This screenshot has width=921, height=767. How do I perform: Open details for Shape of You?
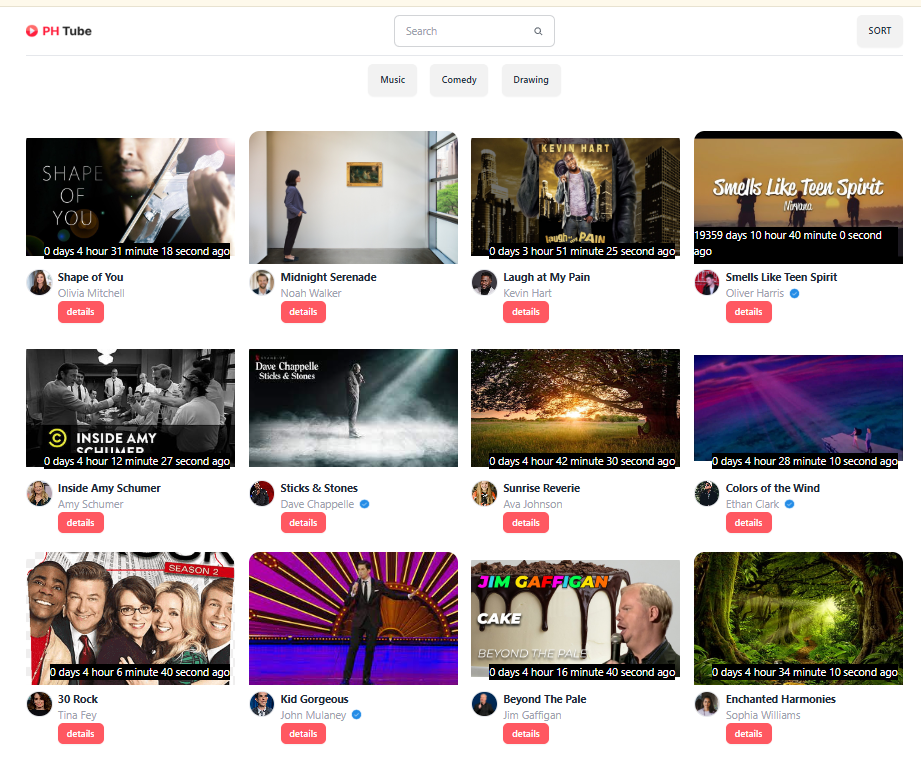(80, 312)
